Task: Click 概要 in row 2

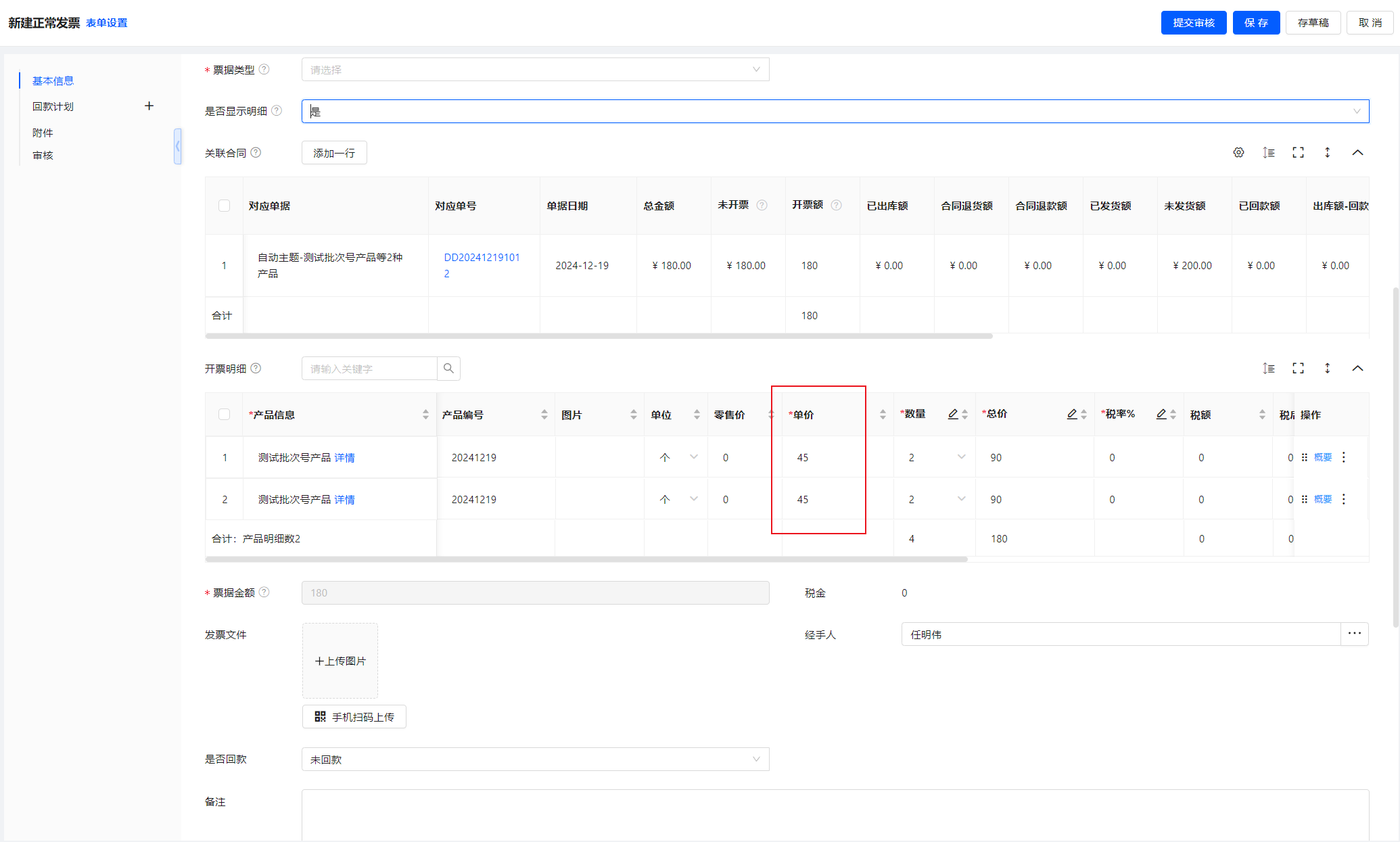Action: [1323, 500]
